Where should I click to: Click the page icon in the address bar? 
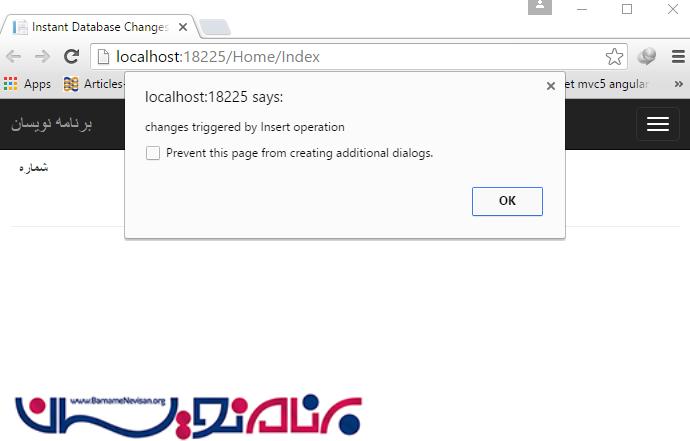coord(103,57)
